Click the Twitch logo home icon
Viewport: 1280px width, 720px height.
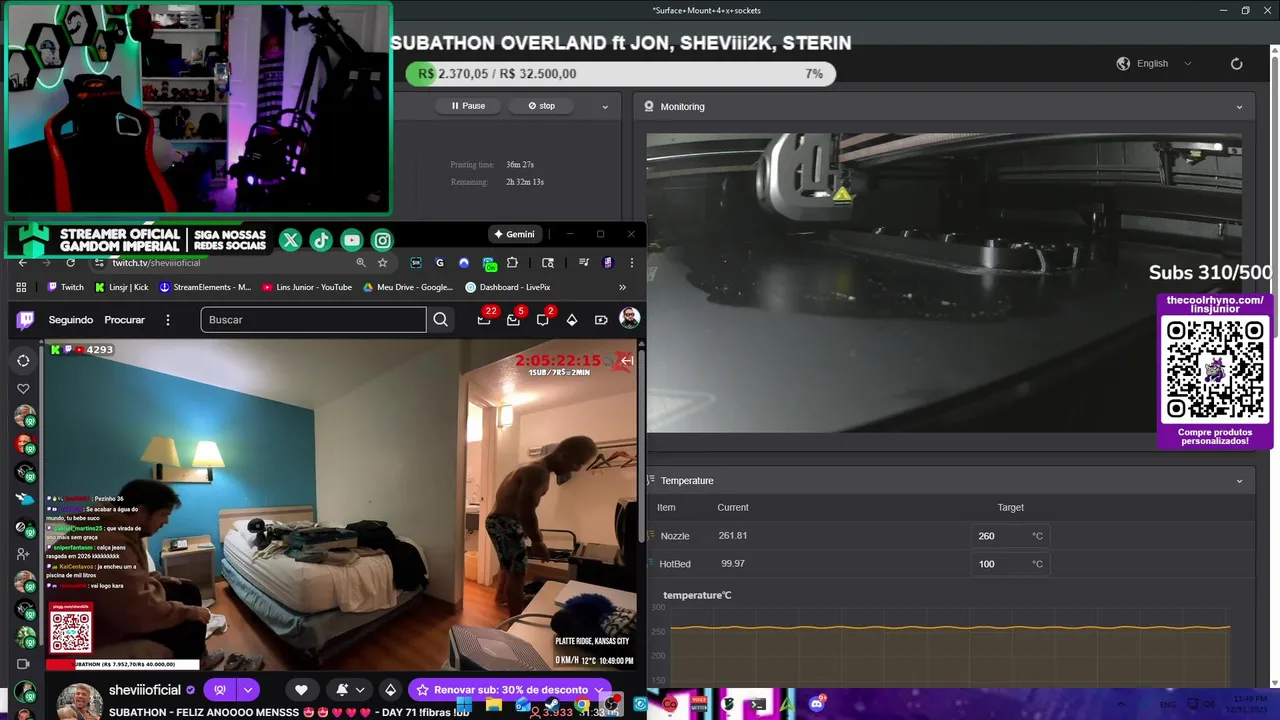[x=25, y=320]
